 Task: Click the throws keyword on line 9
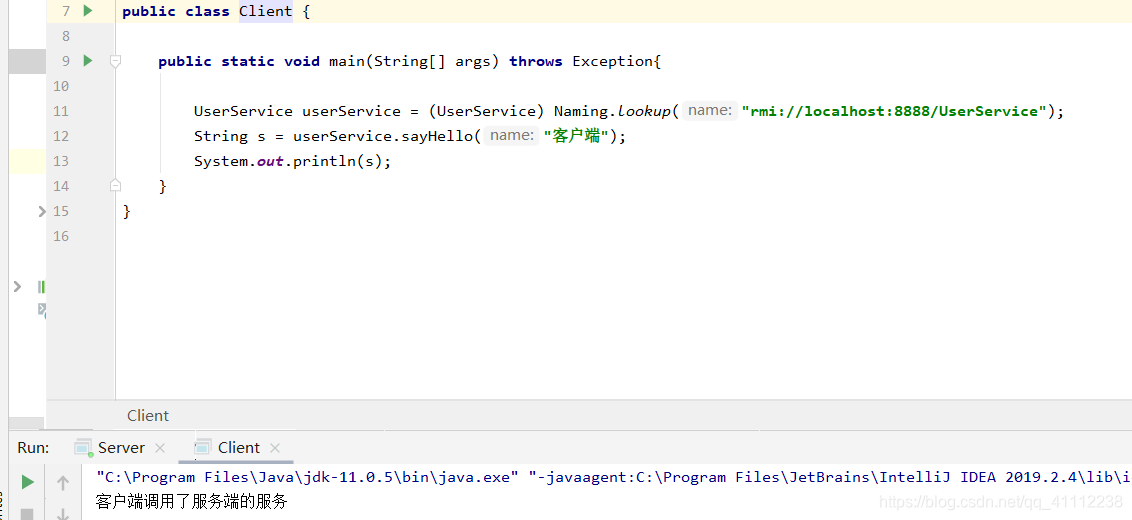536,61
